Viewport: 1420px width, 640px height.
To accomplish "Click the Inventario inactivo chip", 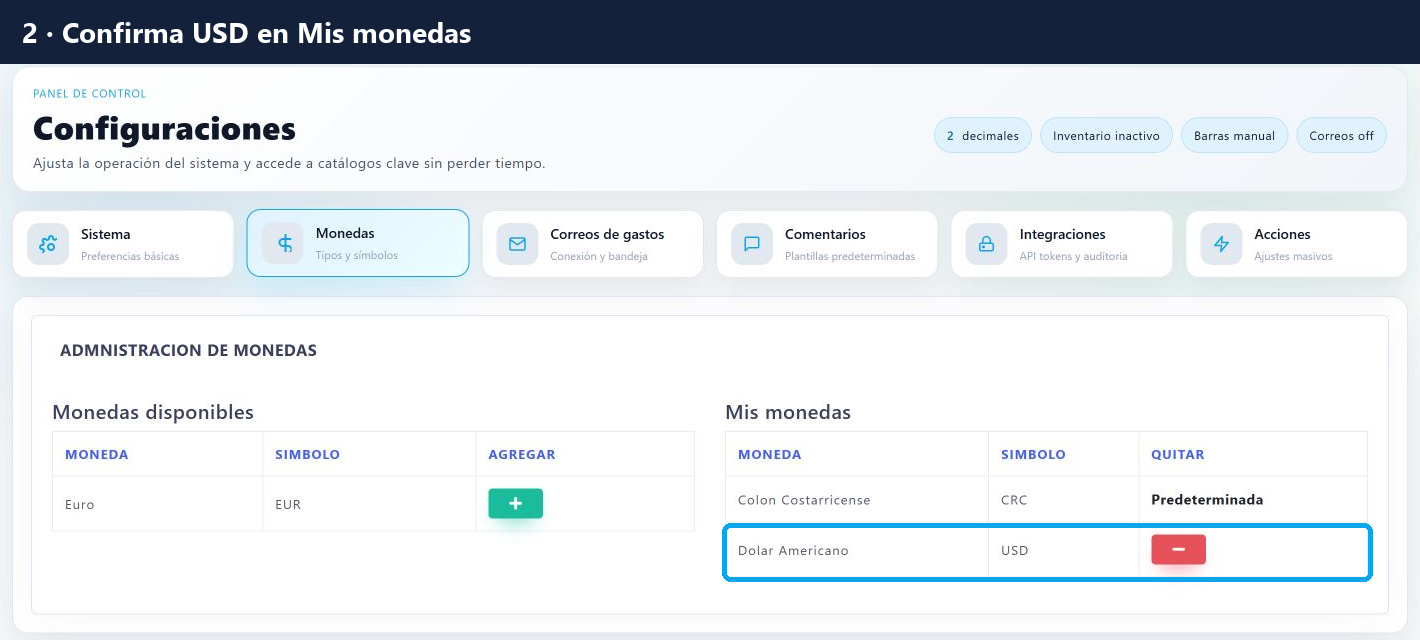I will point(1106,136).
